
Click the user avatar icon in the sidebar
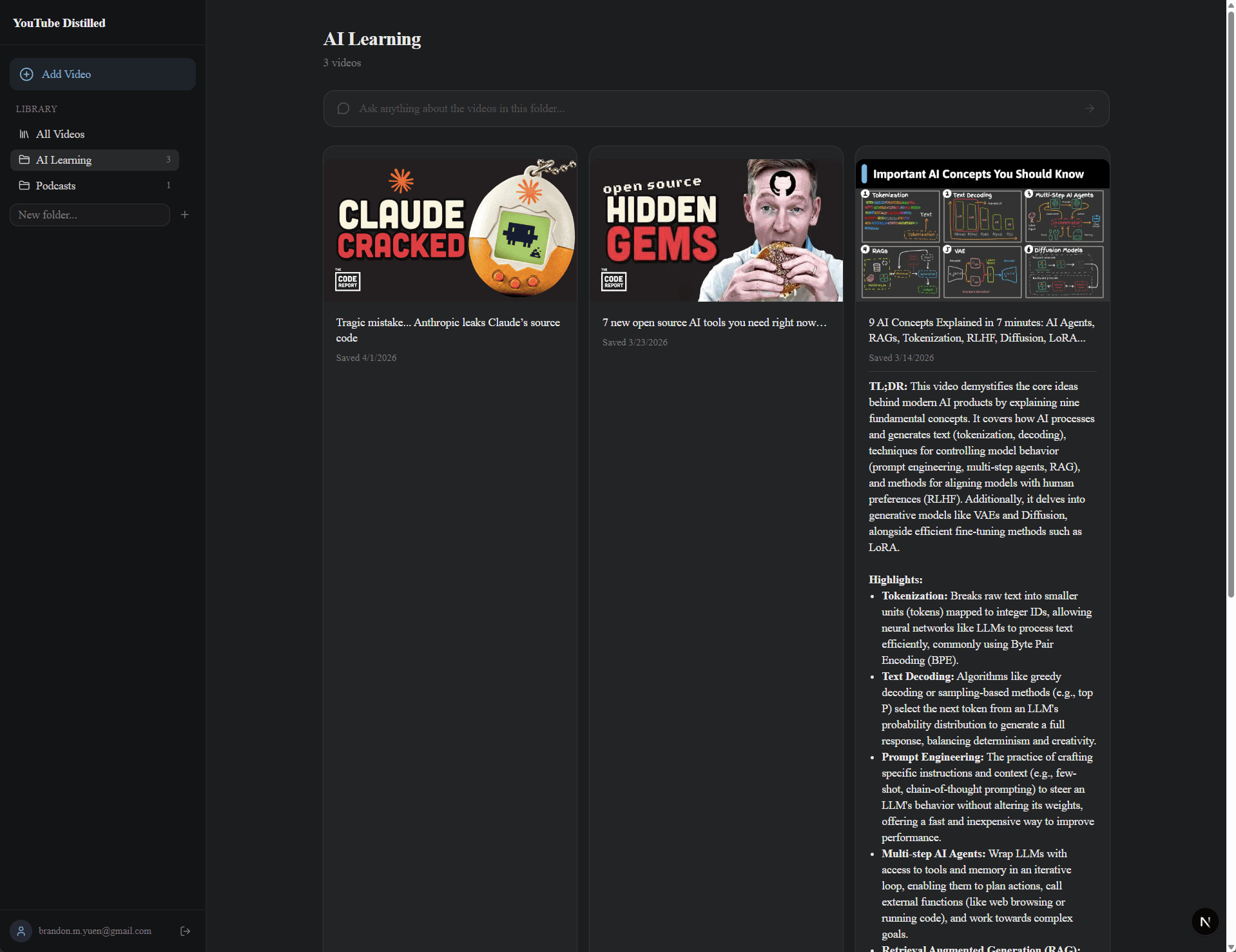coord(21,931)
